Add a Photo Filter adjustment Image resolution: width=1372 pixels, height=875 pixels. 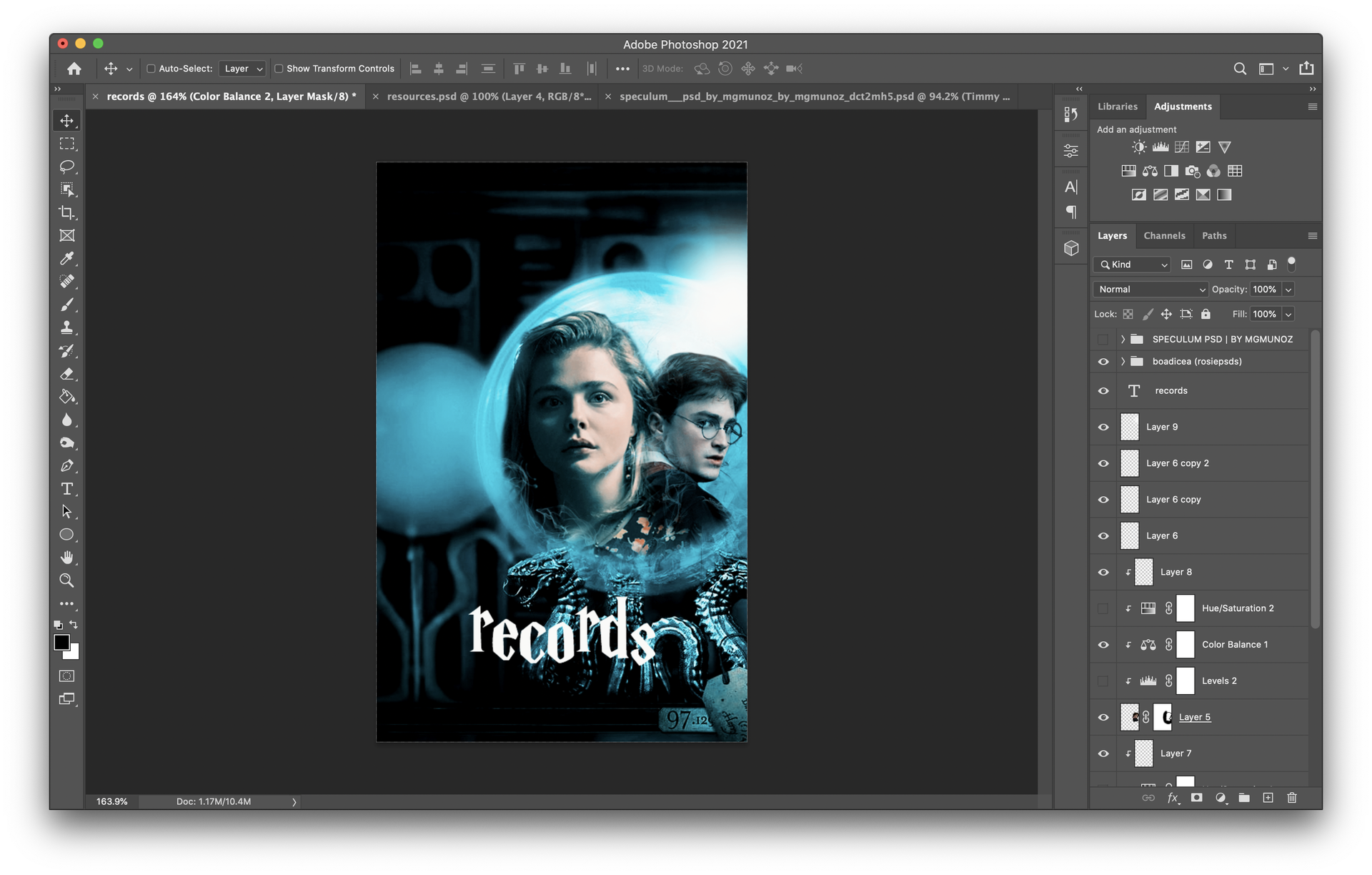(1192, 171)
